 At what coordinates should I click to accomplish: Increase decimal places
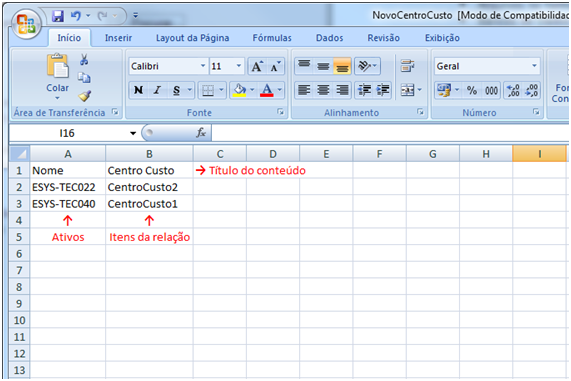coord(513,90)
